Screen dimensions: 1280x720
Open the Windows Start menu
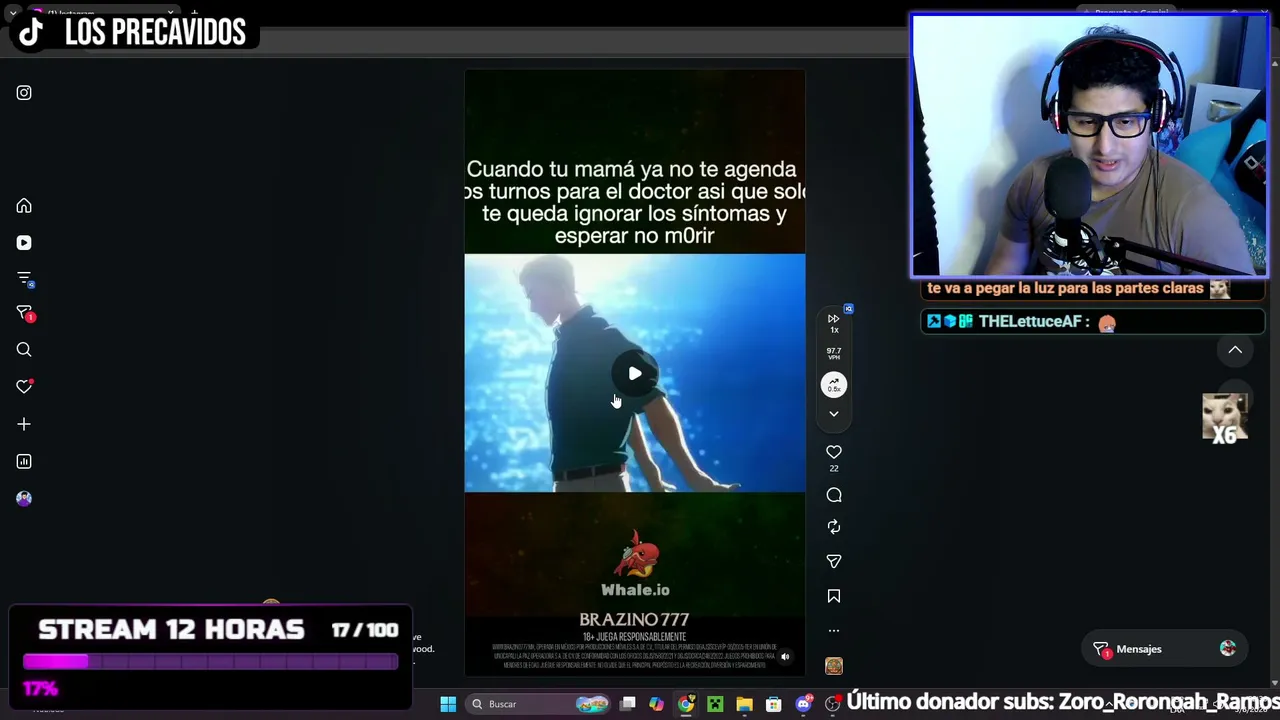coord(448,704)
